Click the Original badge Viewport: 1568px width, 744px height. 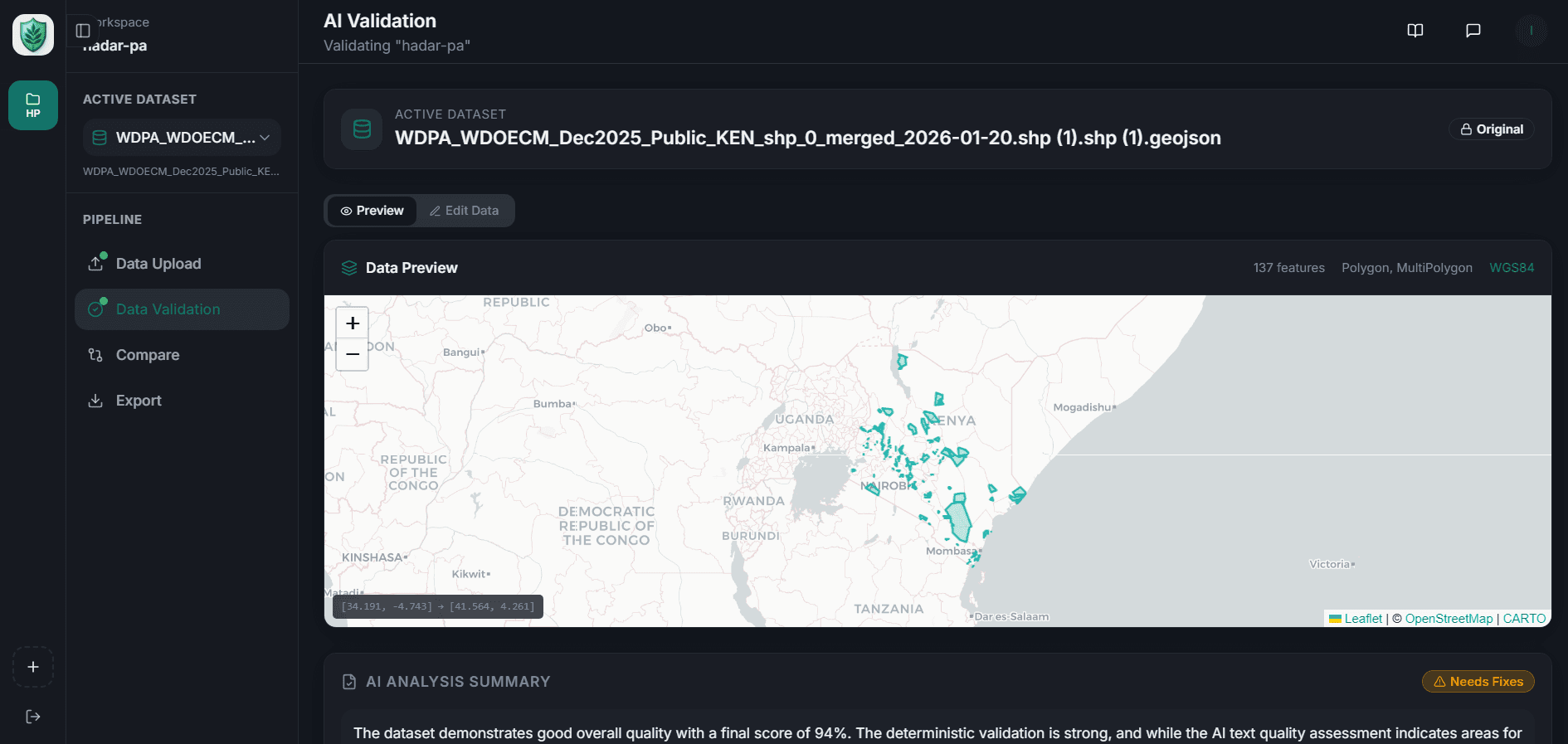point(1492,129)
